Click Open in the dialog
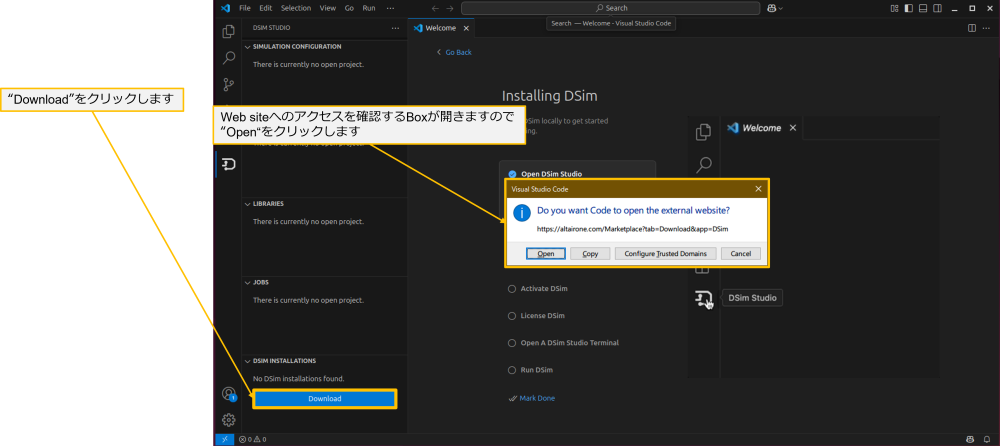The width and height of the screenshot is (1000, 446). [546, 253]
